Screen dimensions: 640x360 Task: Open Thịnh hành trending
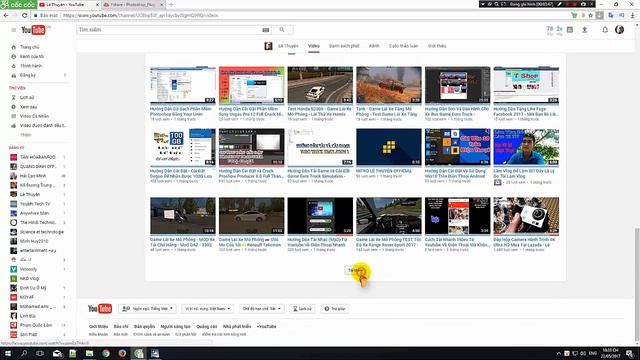(x=31, y=66)
